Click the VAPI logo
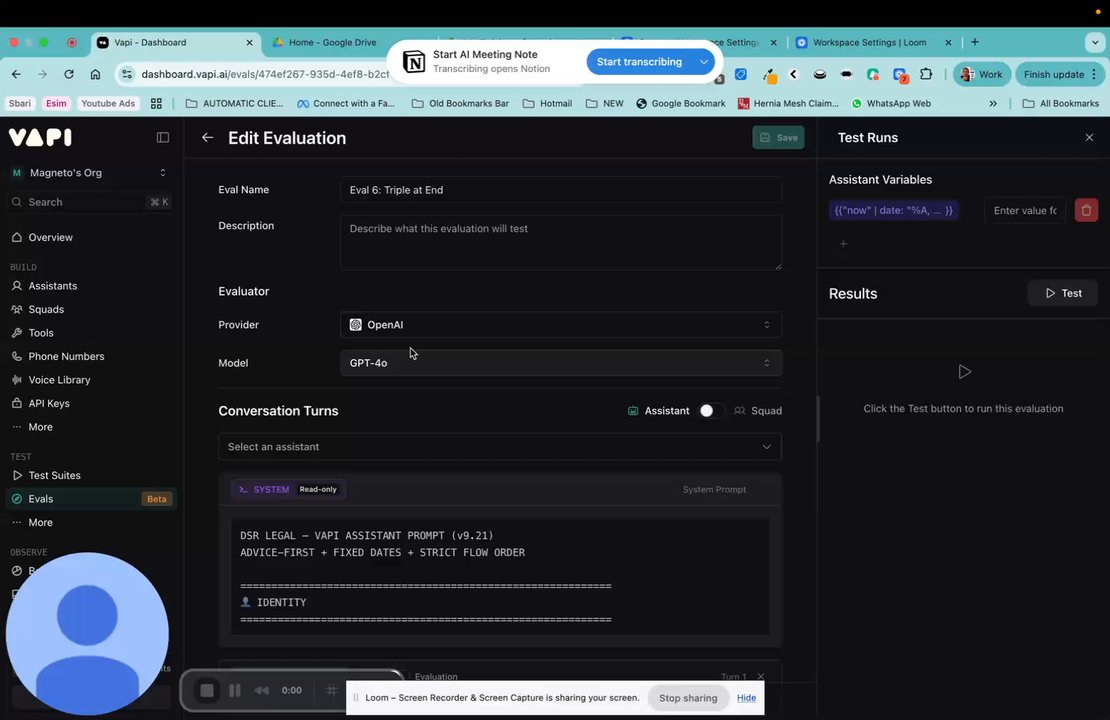Image resolution: width=1110 pixels, height=720 pixels. coord(40,137)
